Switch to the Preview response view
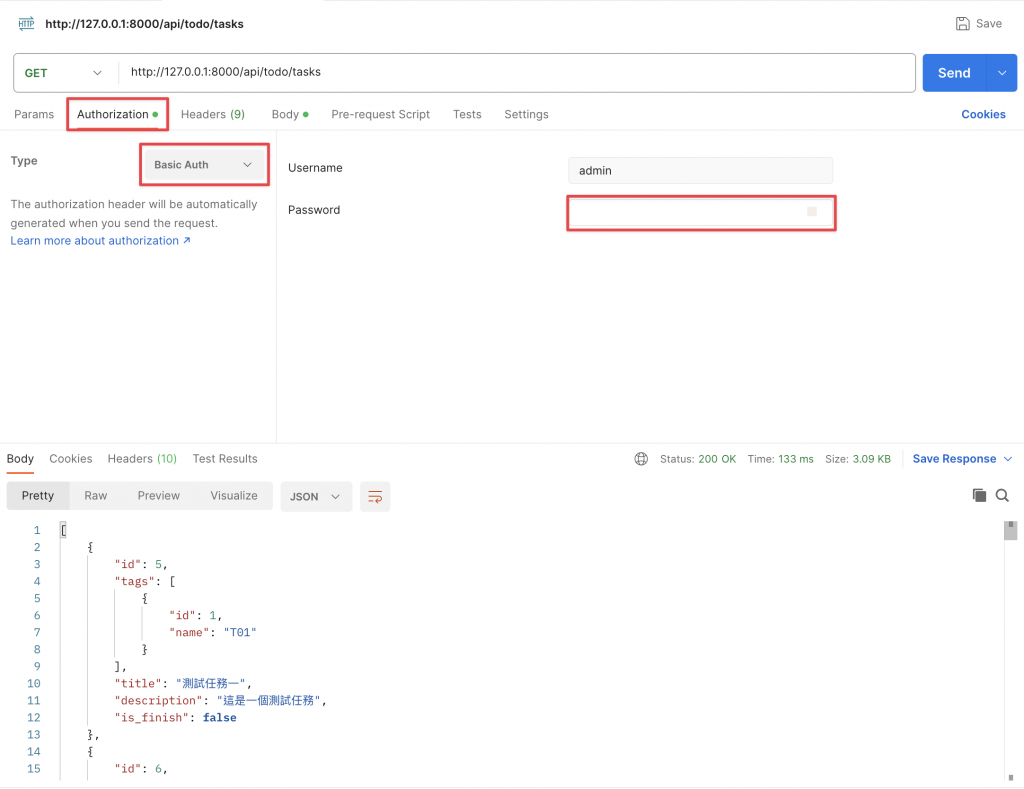Screen dimensions: 1024x789 pyautogui.click(x=159, y=496)
